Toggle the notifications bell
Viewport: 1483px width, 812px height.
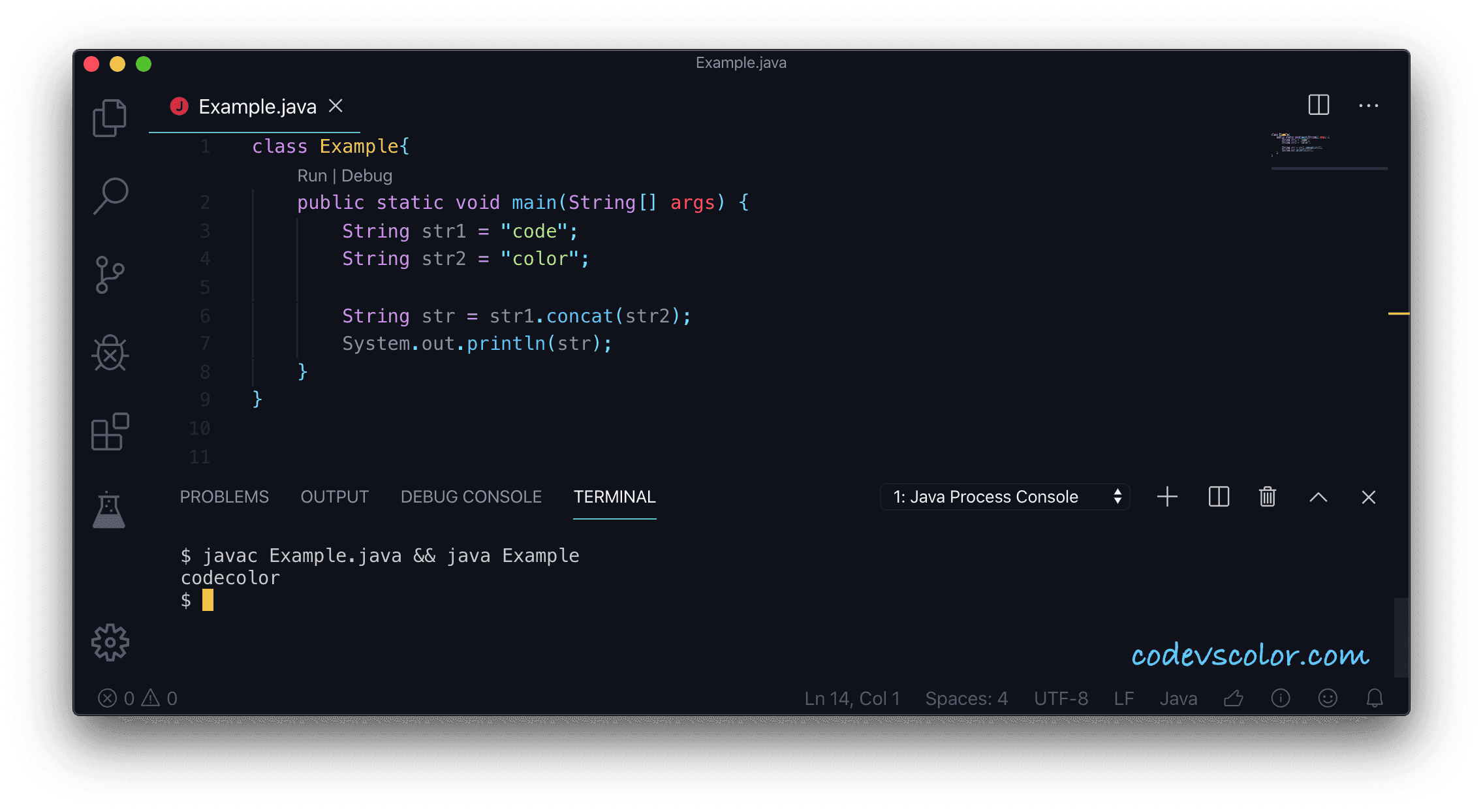click(x=1374, y=698)
